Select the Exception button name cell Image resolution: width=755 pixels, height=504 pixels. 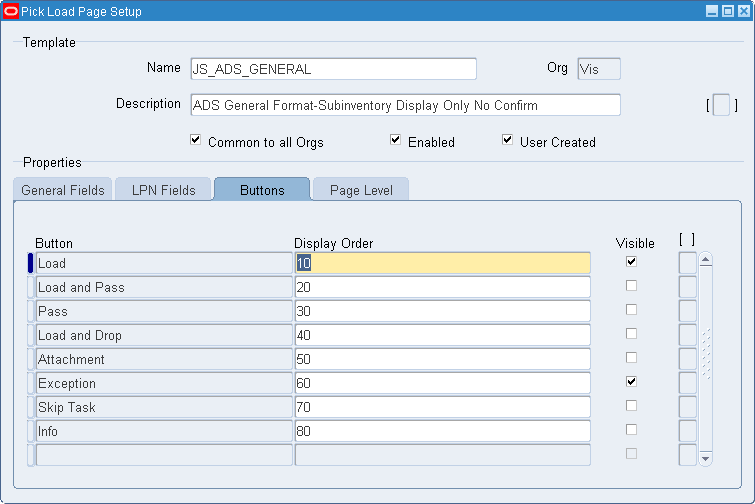click(164, 383)
